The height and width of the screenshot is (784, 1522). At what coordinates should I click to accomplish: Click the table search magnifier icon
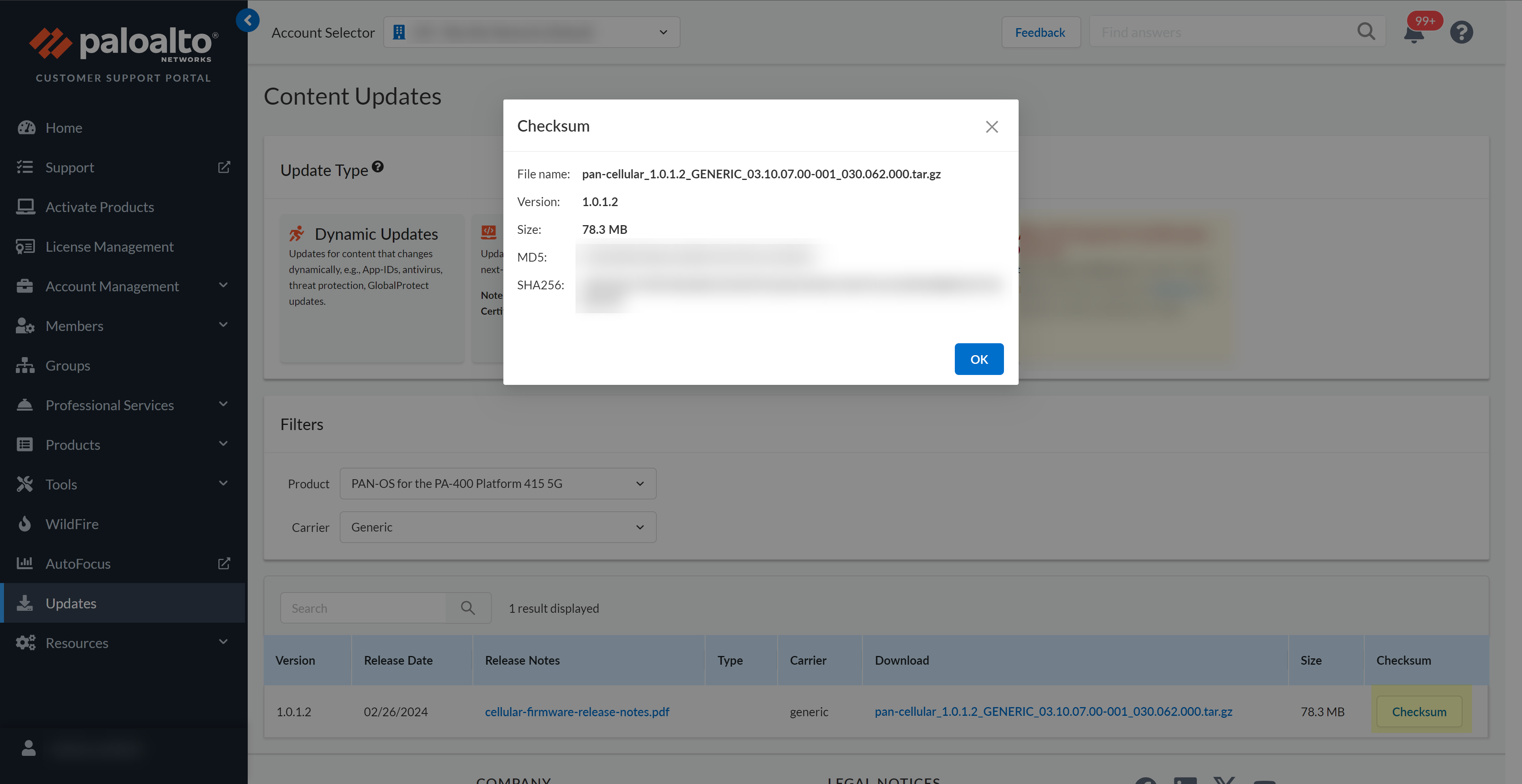click(x=468, y=608)
